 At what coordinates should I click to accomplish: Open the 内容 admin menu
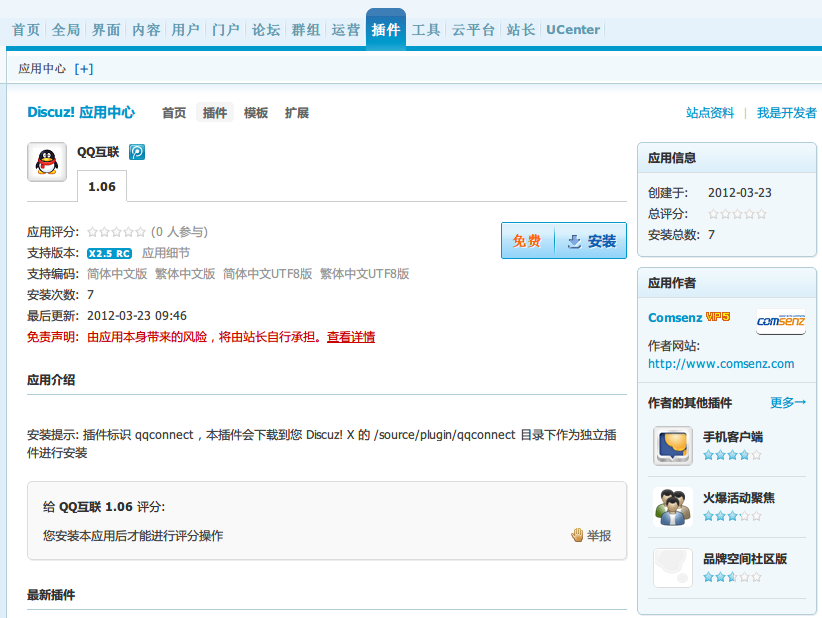[146, 30]
